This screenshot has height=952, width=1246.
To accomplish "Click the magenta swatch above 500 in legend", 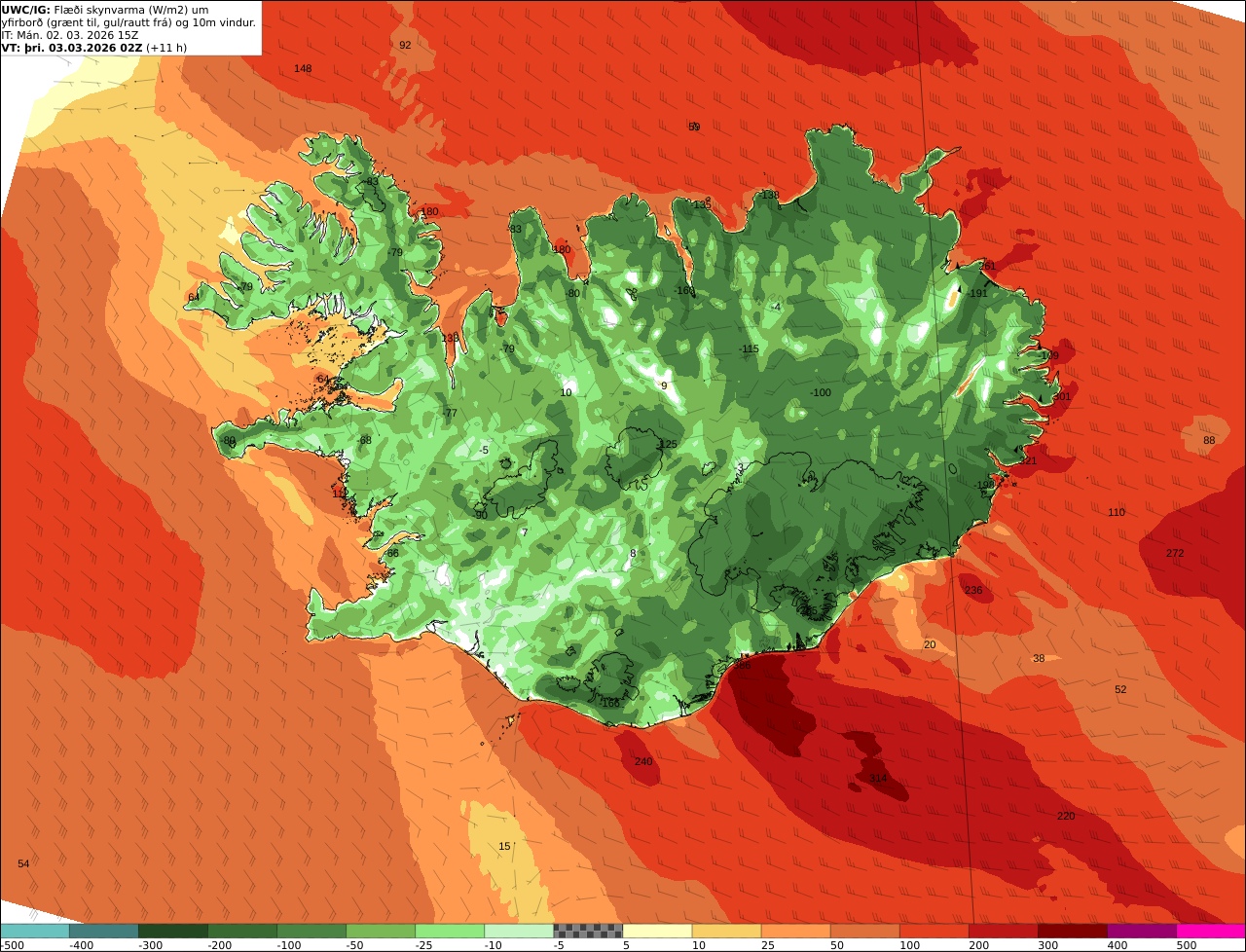I will tap(1211, 931).
